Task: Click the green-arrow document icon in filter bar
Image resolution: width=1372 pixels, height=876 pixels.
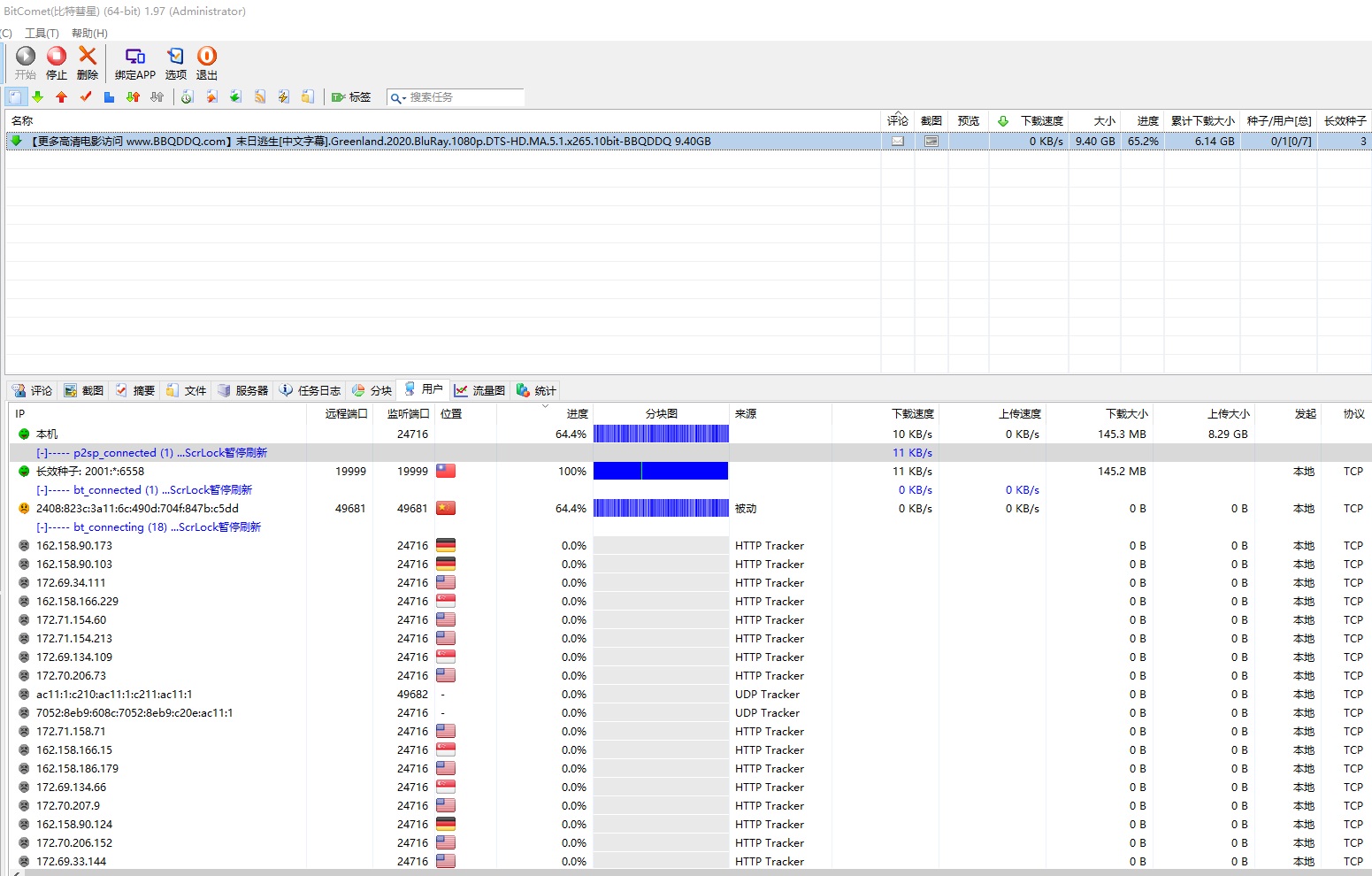Action: point(236,97)
